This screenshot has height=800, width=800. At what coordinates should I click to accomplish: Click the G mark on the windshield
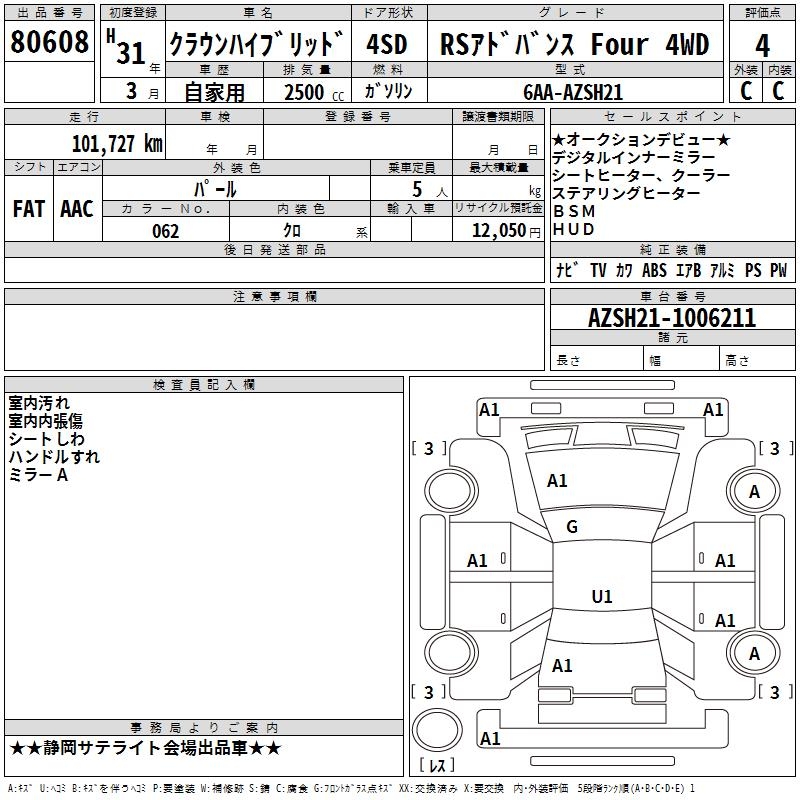pyautogui.click(x=572, y=527)
